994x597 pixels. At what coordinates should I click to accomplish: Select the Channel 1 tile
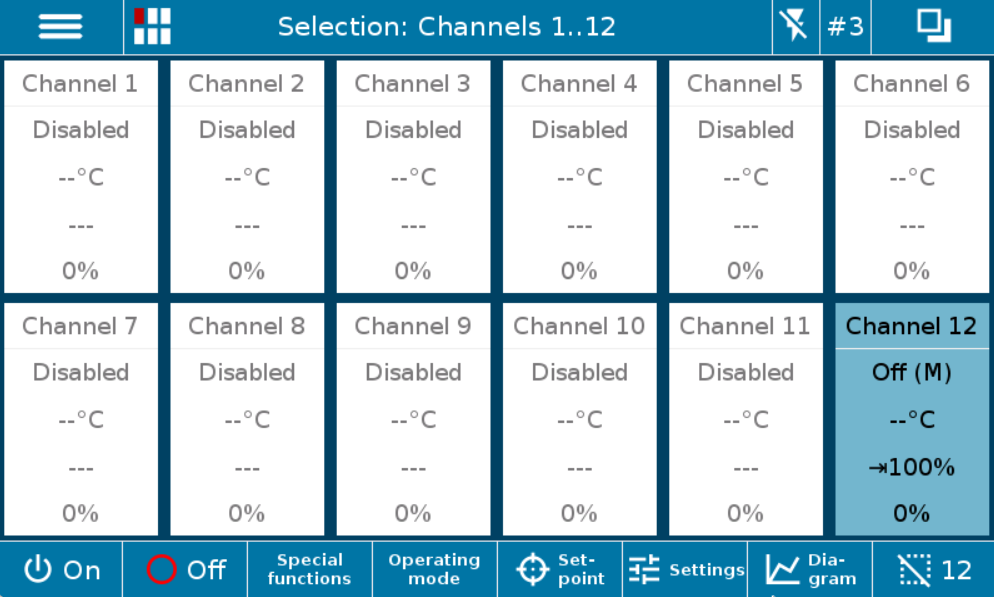[81, 177]
